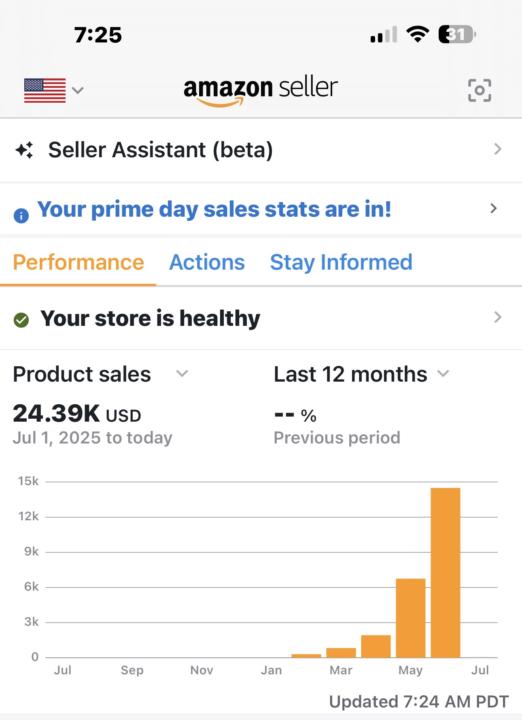Open the Last 12 months range dropdown
Screen dimensions: 522x720
click(361, 374)
